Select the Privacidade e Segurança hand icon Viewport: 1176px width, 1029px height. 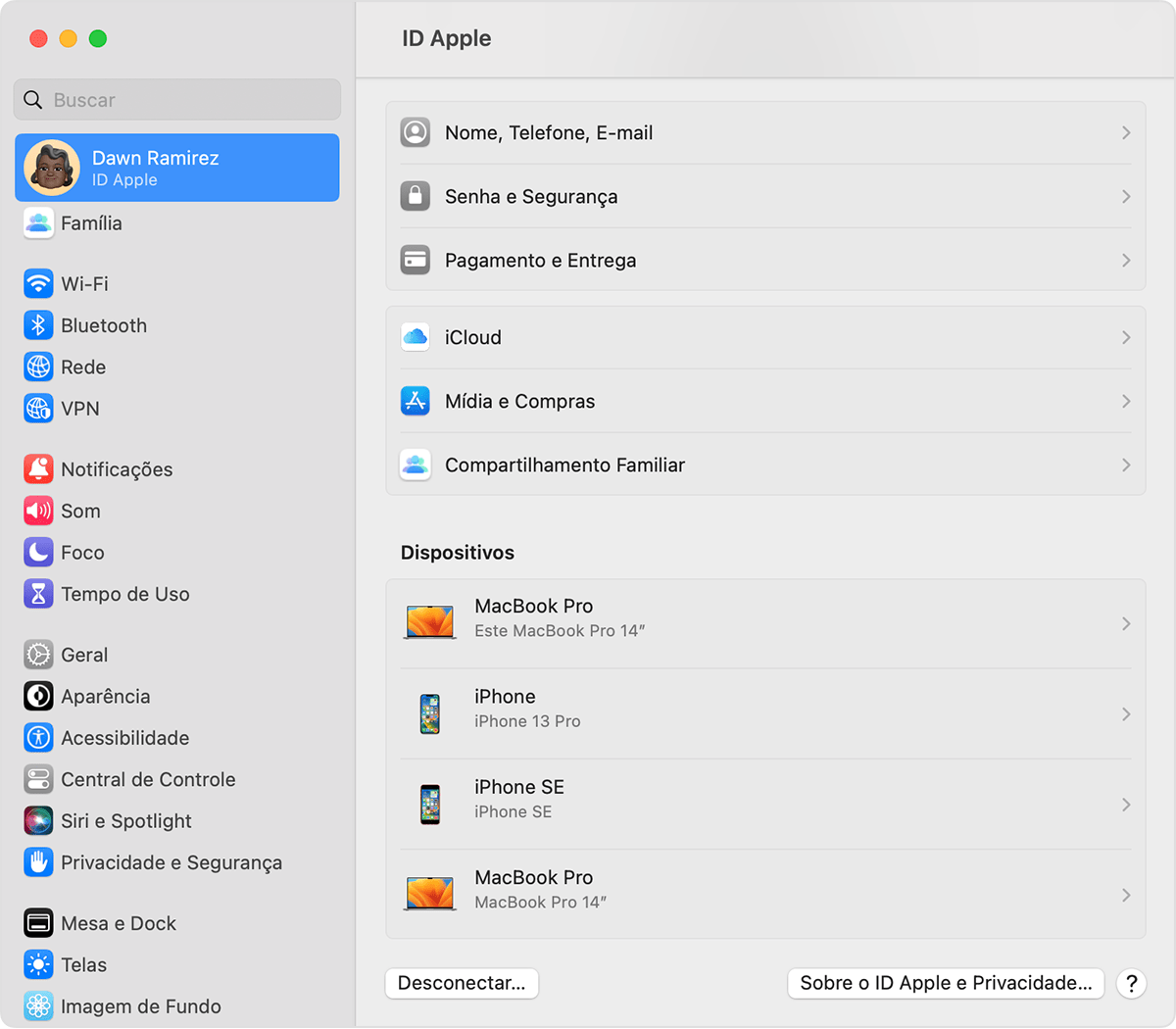38,862
